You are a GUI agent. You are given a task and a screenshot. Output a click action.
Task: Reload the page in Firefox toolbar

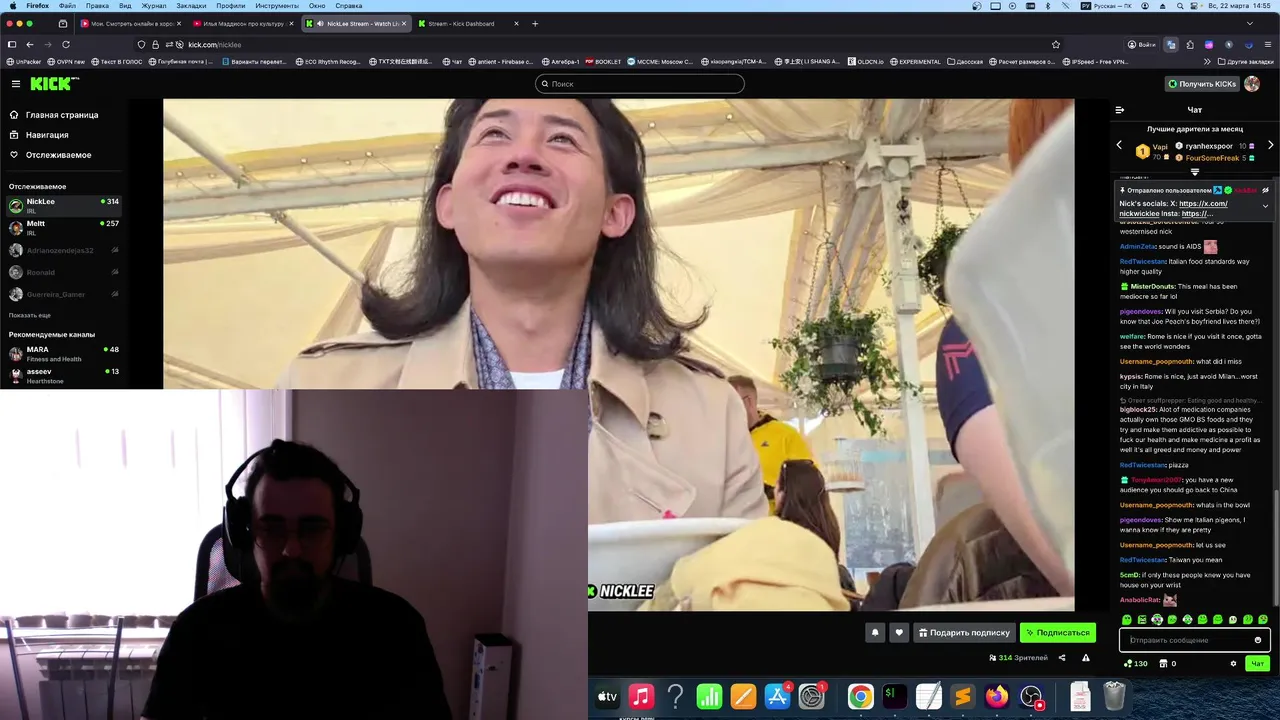tap(66, 44)
